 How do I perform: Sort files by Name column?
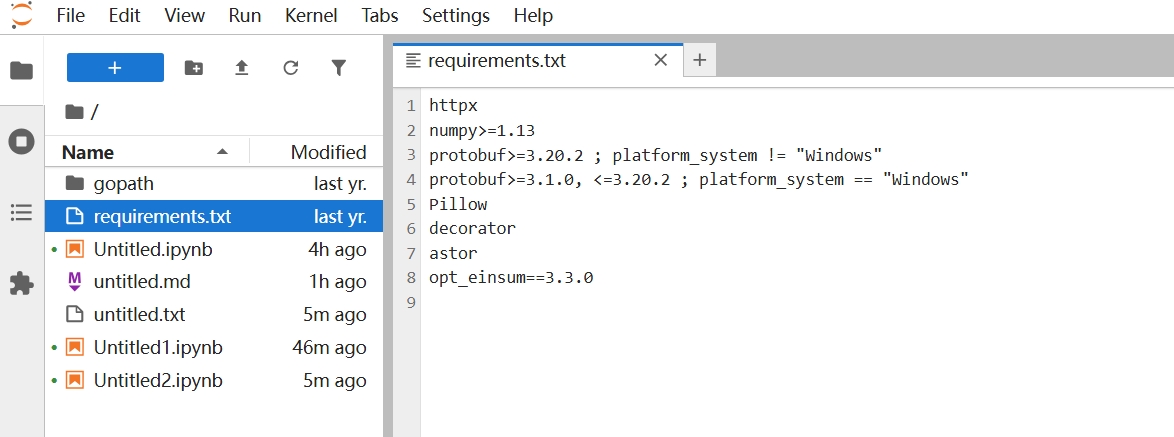(x=88, y=152)
